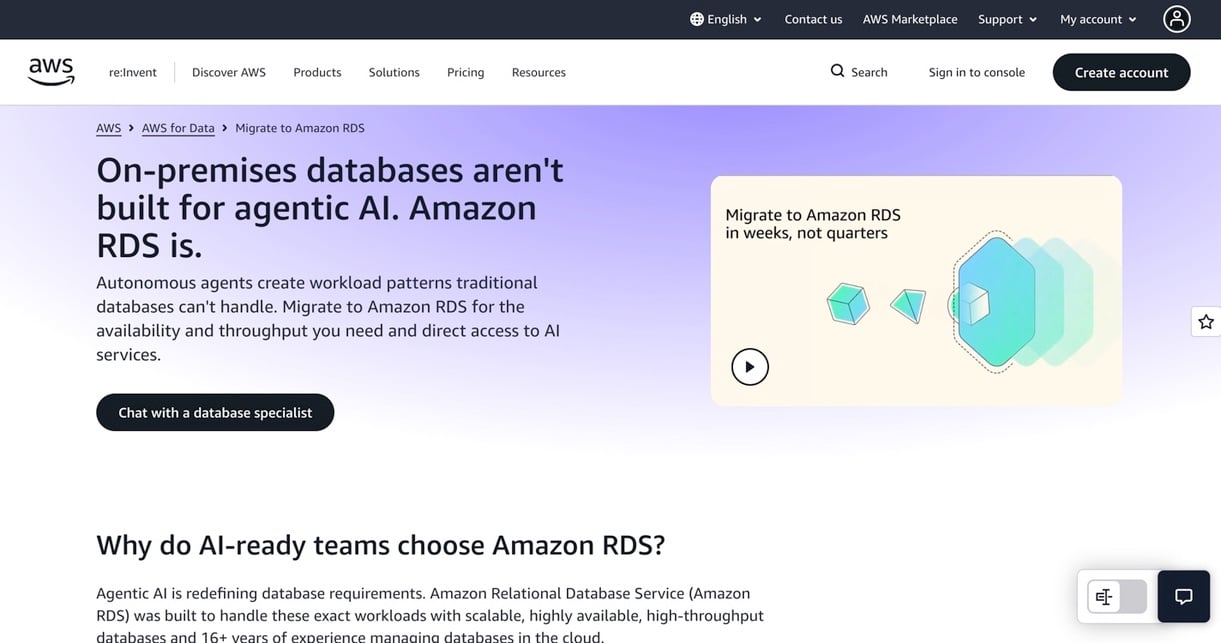
Task: Click the star bookmark icon
Action: pos(1206,322)
